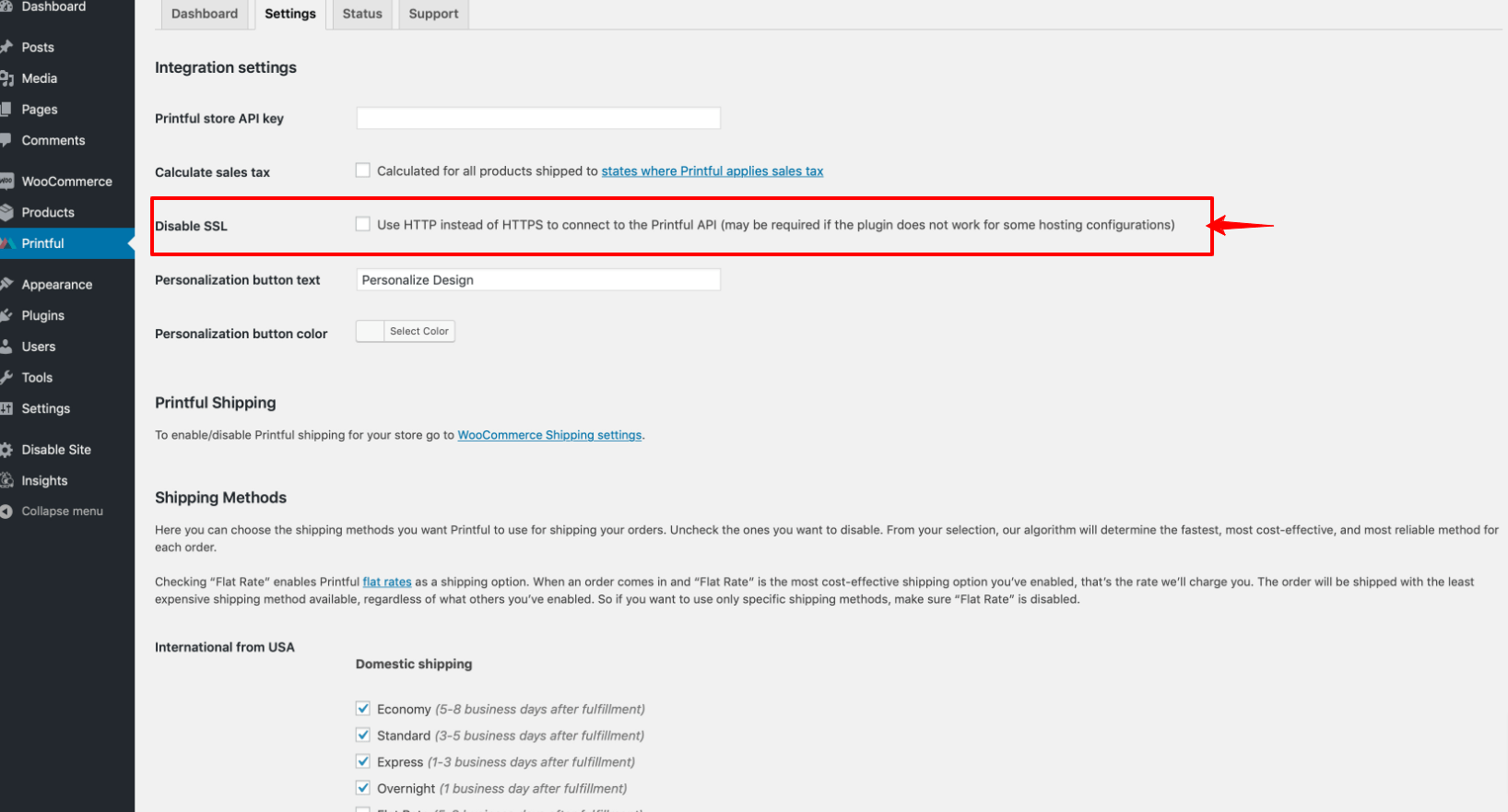The image size is (1508, 812).
Task: Click the Plugins plug icon
Action: (x=6, y=315)
